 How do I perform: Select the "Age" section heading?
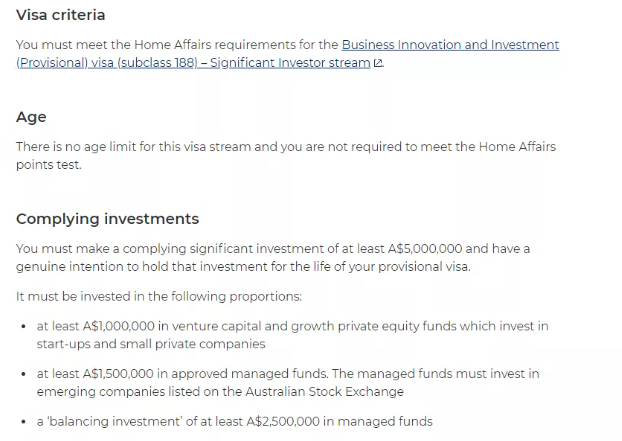click(31, 117)
